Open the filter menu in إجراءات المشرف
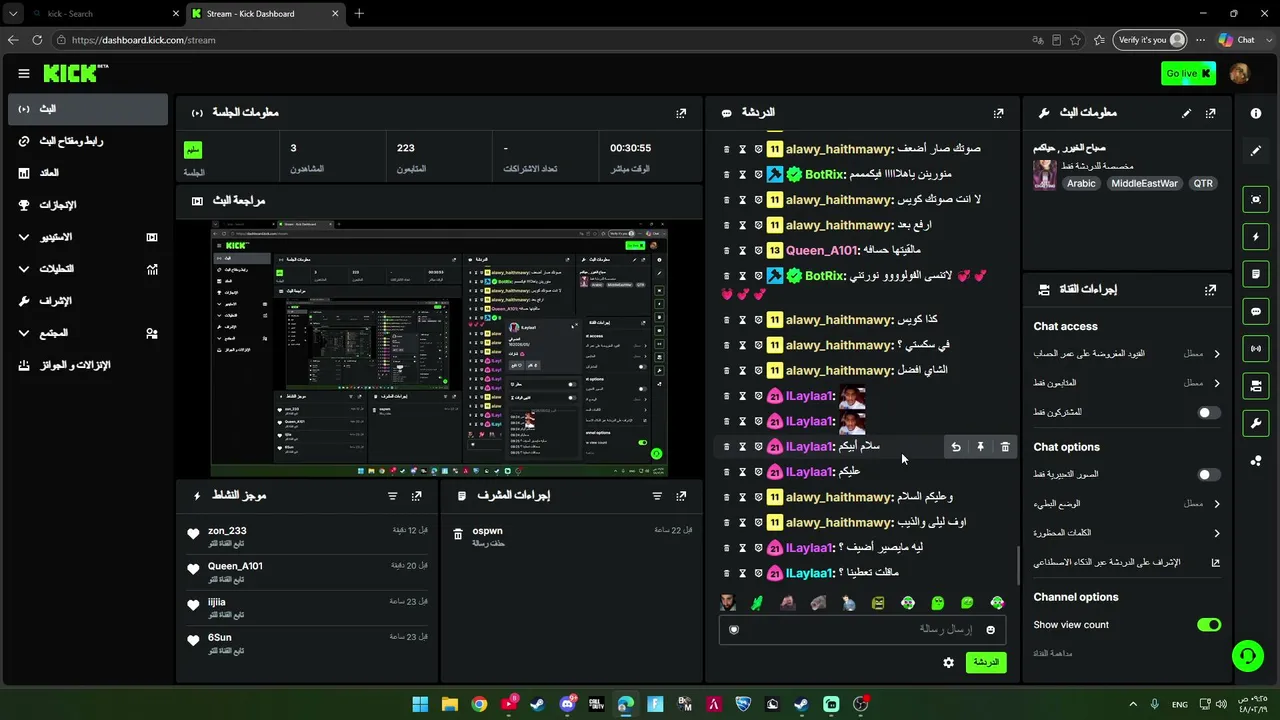 point(657,496)
